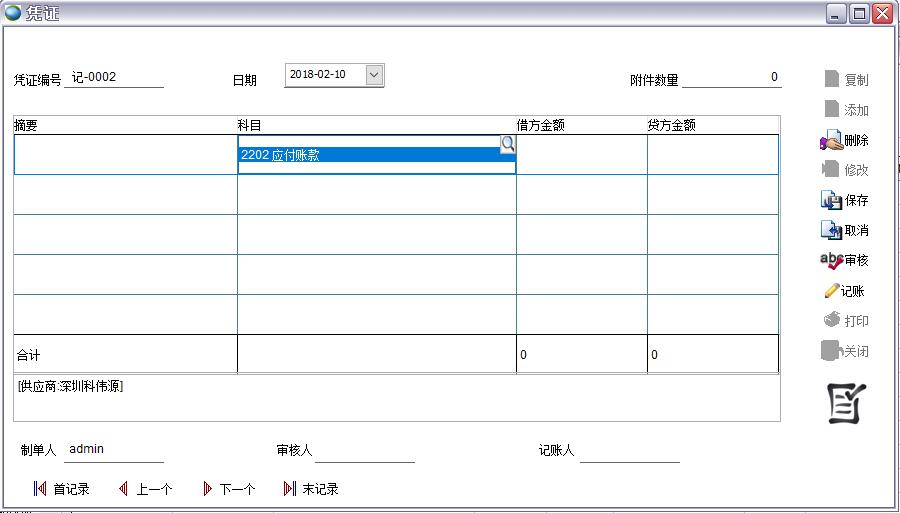Click the first row debit amount cell
Viewport: 900px width, 513px height.
581,155
